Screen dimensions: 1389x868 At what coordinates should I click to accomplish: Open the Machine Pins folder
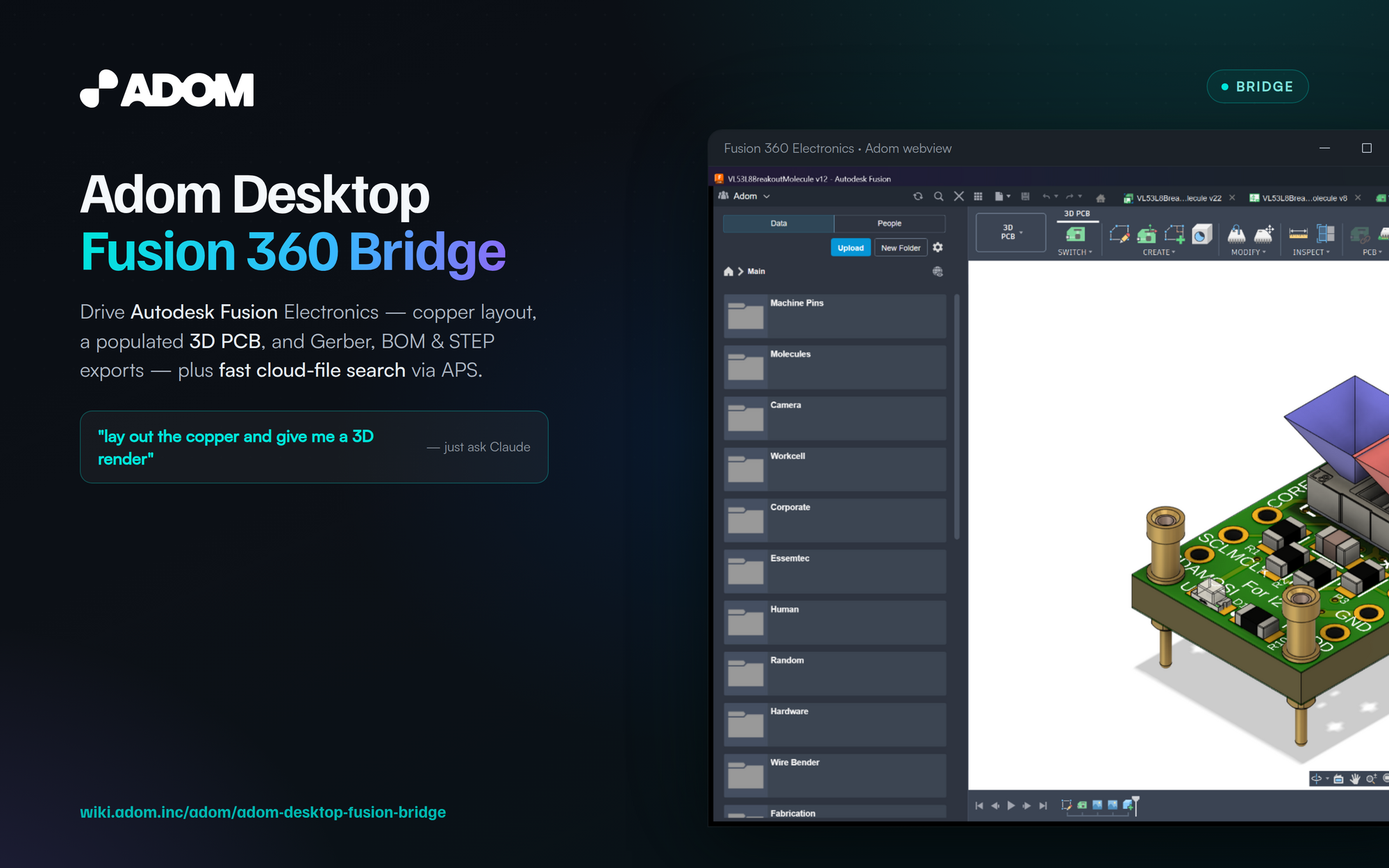[x=835, y=316]
